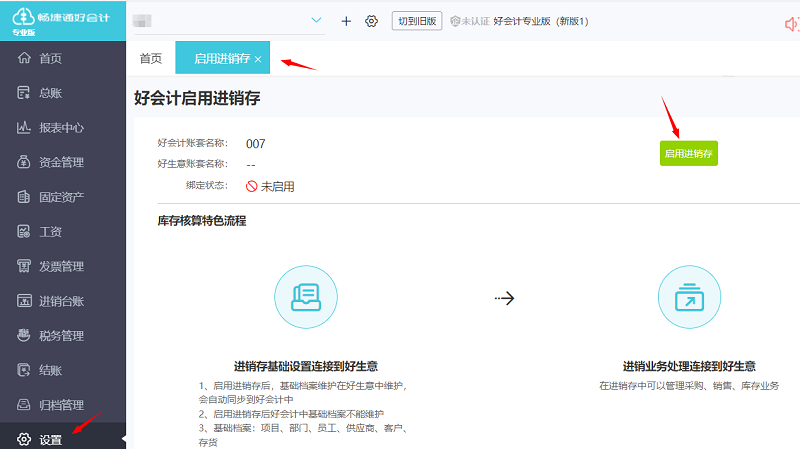Open the 进销台账 icon
800x449 pixels.
[x=24, y=301]
